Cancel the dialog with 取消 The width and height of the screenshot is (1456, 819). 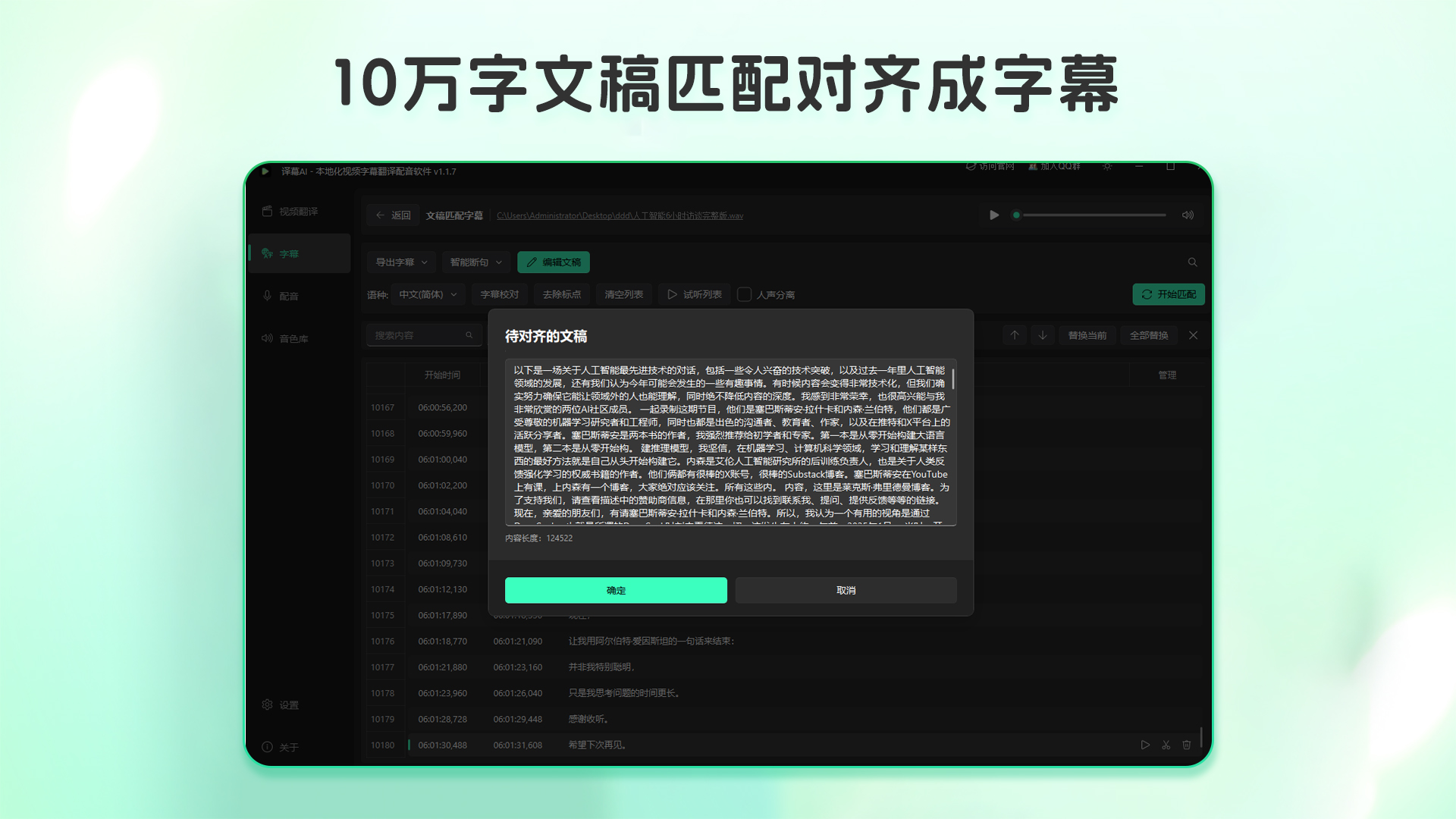(846, 591)
